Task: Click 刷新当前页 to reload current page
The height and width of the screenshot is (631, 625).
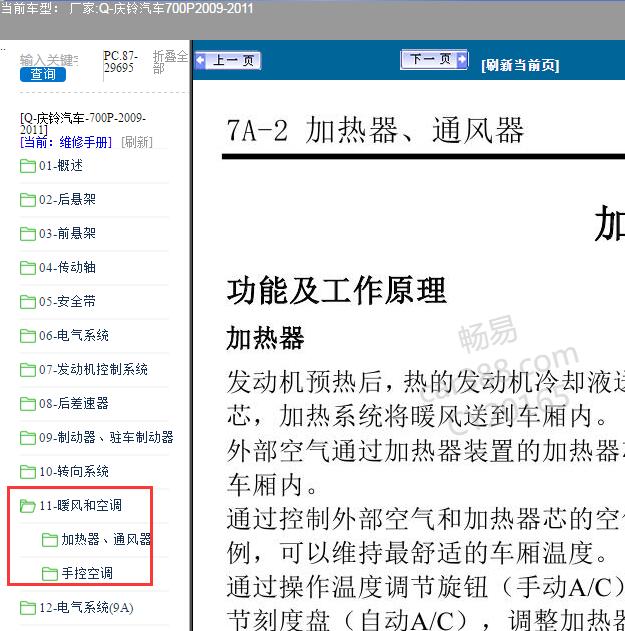Action: (520, 65)
